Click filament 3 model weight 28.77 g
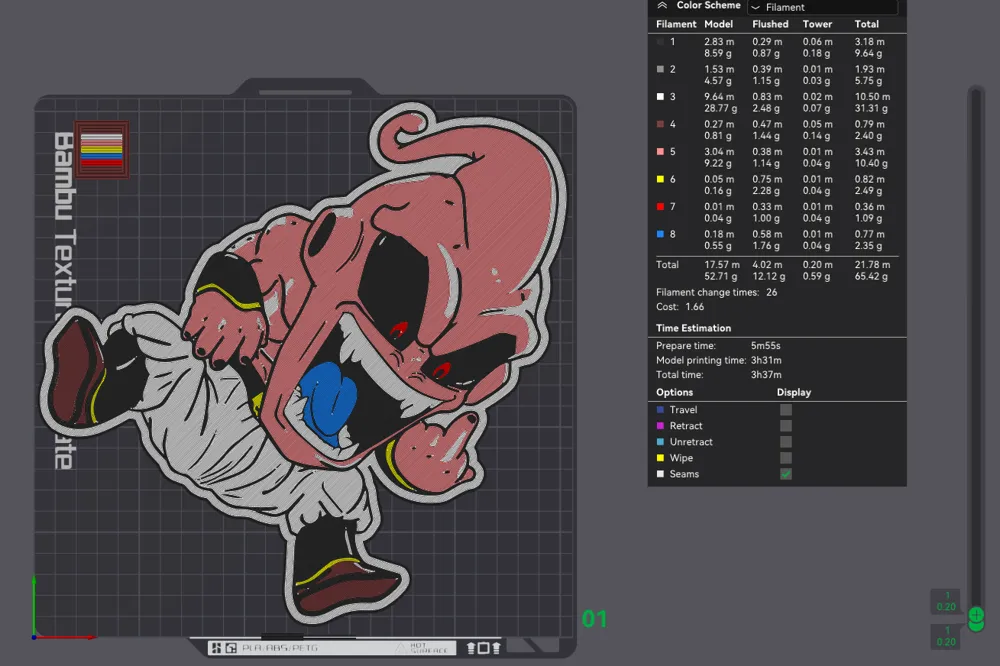This screenshot has width=1000, height=666. 721,108
